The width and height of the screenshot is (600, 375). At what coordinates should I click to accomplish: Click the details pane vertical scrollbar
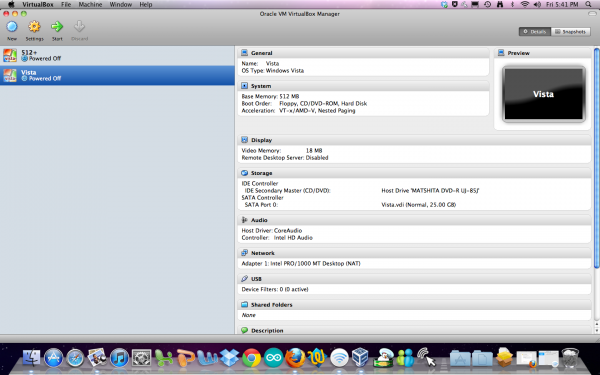tap(597, 158)
